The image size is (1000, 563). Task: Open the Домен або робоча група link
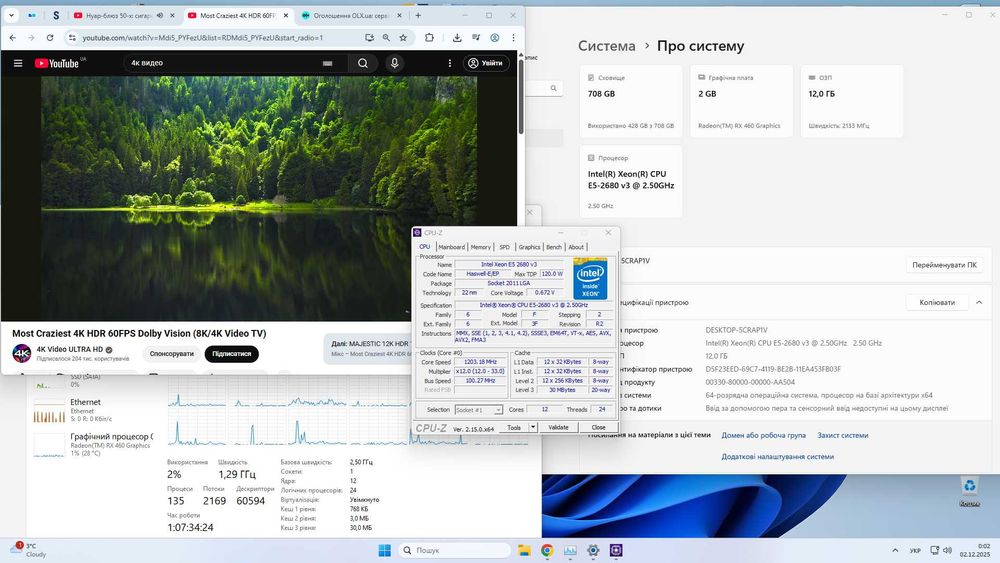click(x=763, y=435)
